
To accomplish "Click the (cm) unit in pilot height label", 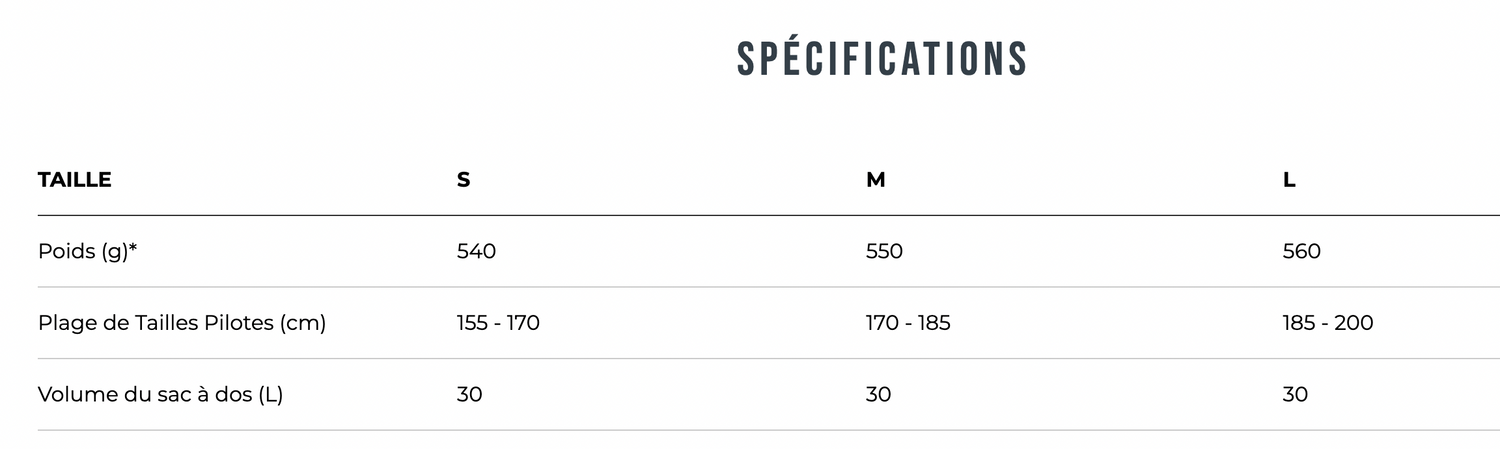I will (x=303, y=323).
